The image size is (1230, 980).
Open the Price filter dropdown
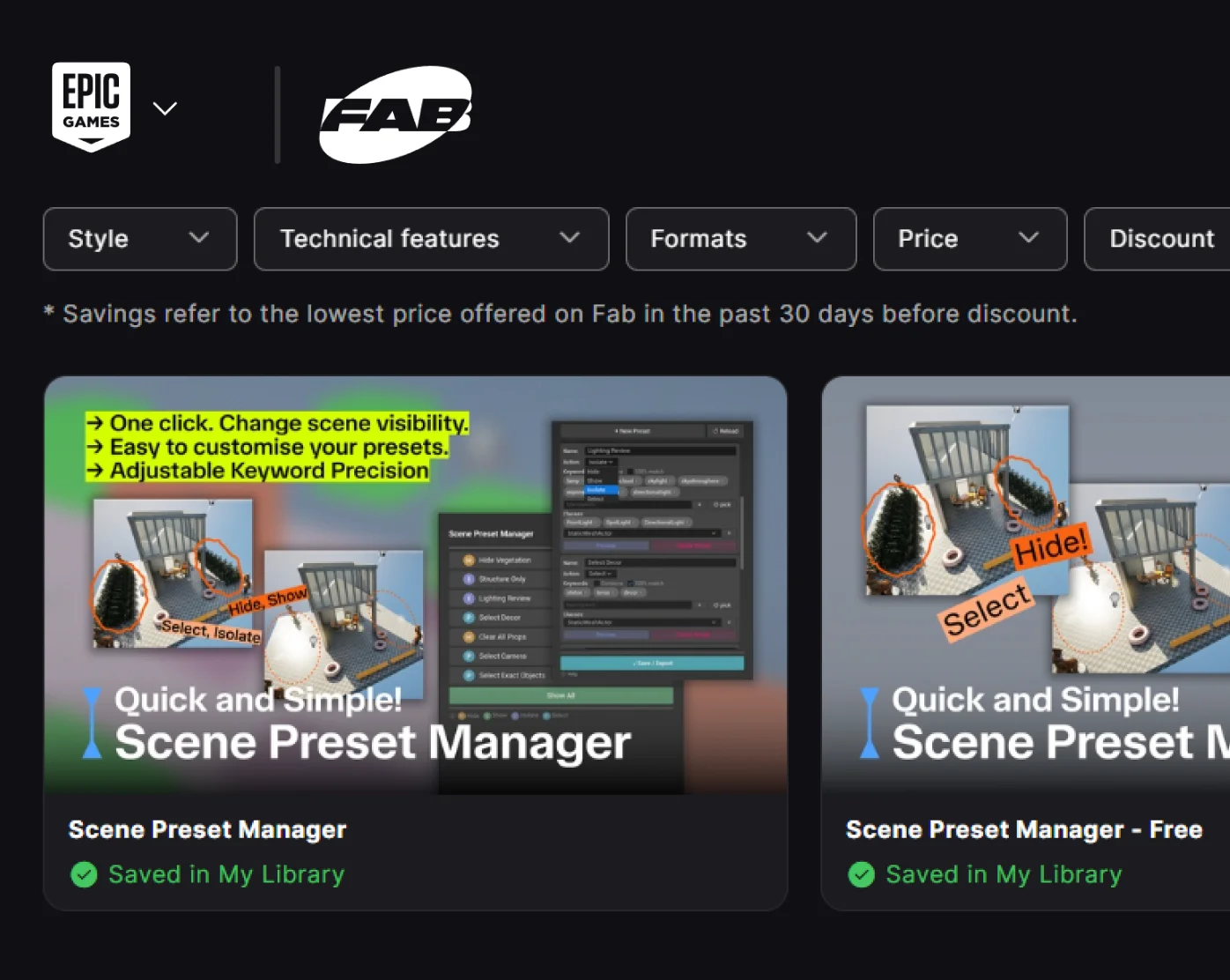(x=970, y=239)
